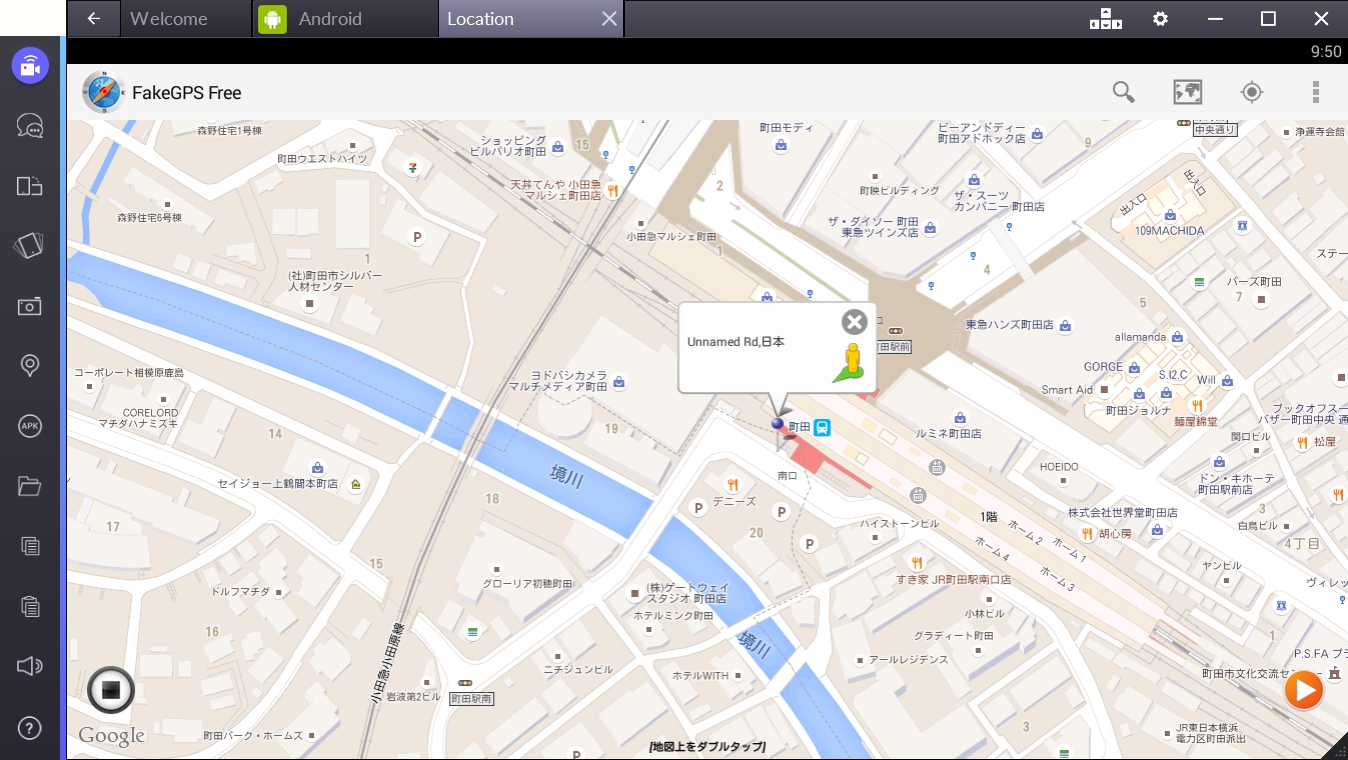Image resolution: width=1348 pixels, height=760 pixels.
Task: Open the location pin sidebar tool
Action: pos(30,366)
